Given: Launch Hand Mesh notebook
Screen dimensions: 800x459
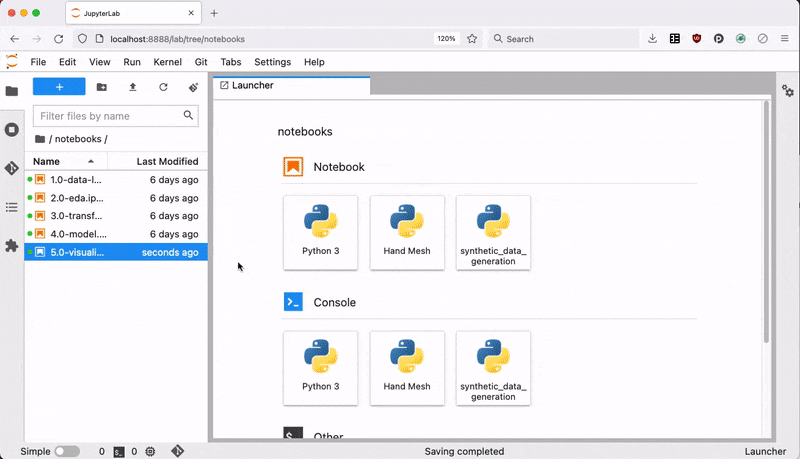Looking at the screenshot, I should click(x=407, y=233).
